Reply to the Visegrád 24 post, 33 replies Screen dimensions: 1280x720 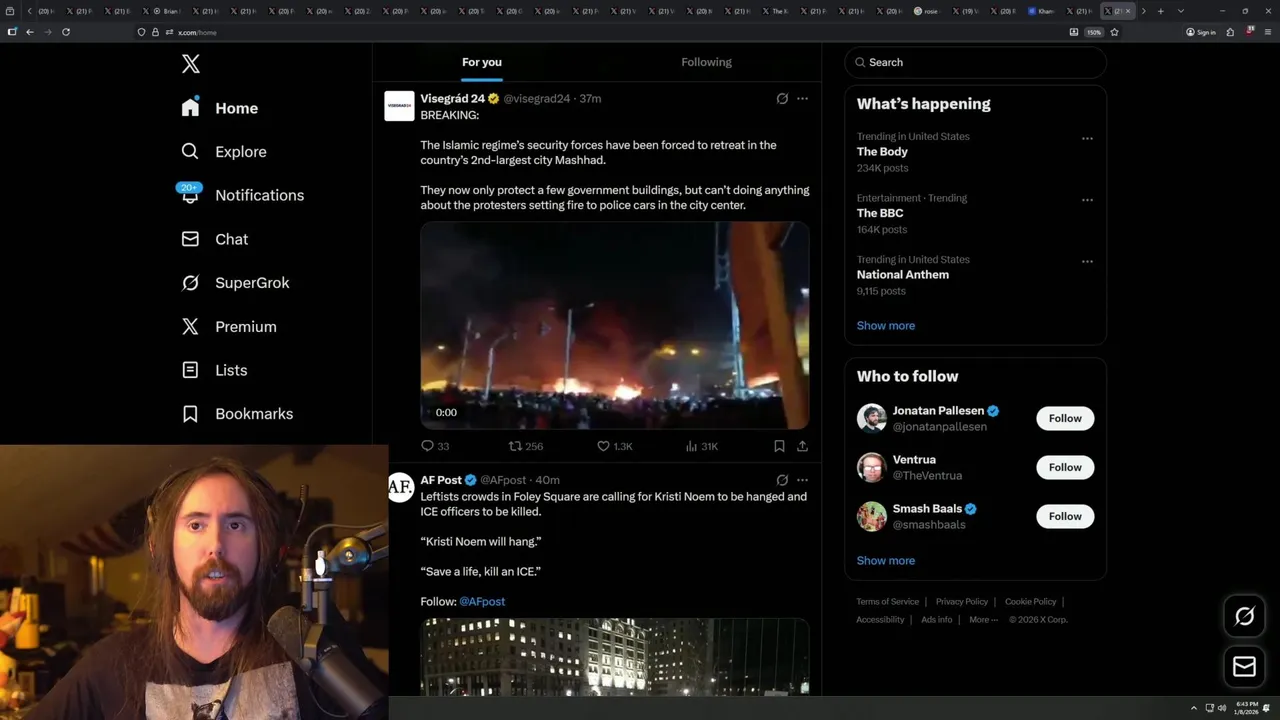pos(435,446)
